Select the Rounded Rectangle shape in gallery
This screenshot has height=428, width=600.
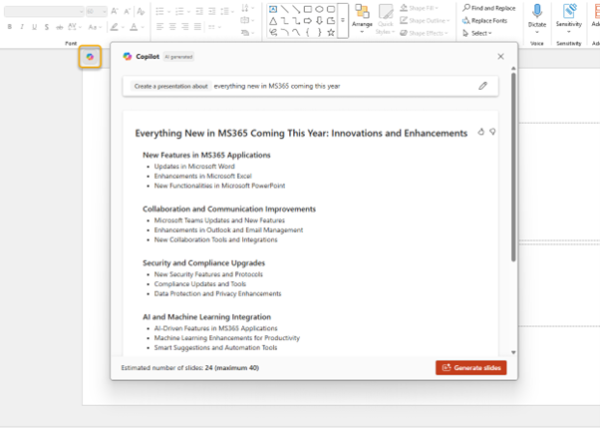331,9
